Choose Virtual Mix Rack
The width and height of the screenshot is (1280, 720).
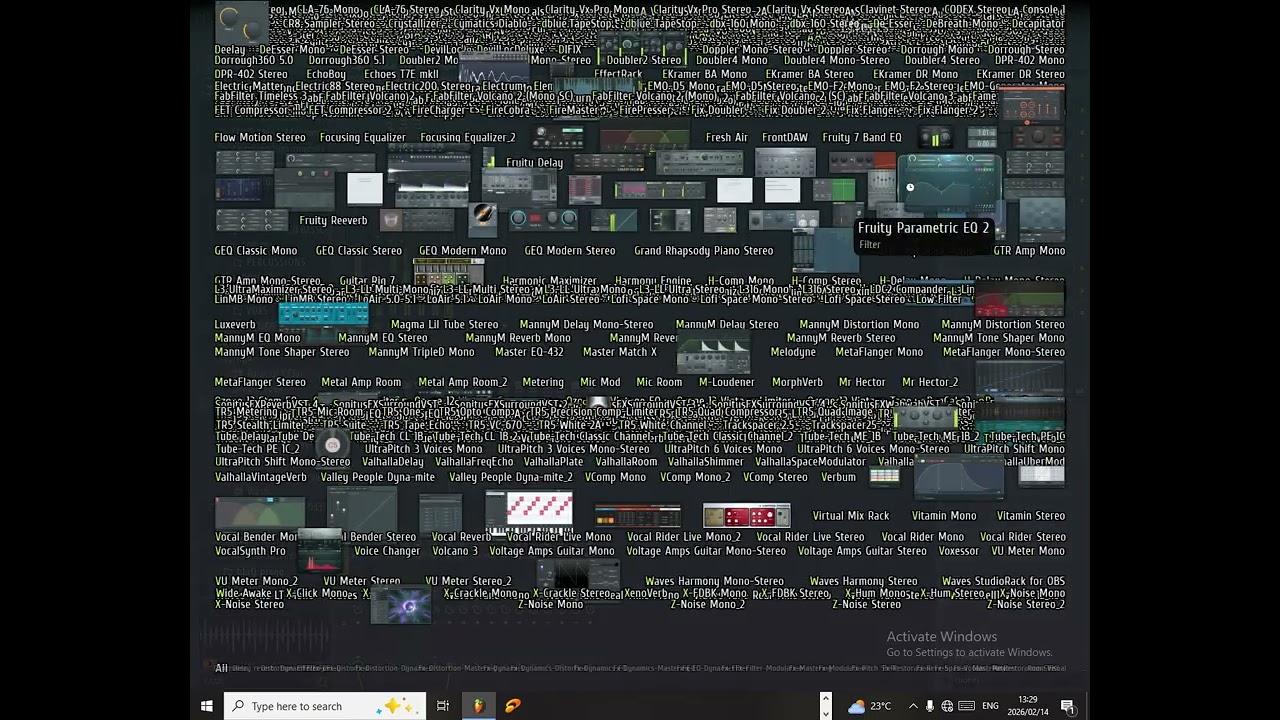coord(851,516)
